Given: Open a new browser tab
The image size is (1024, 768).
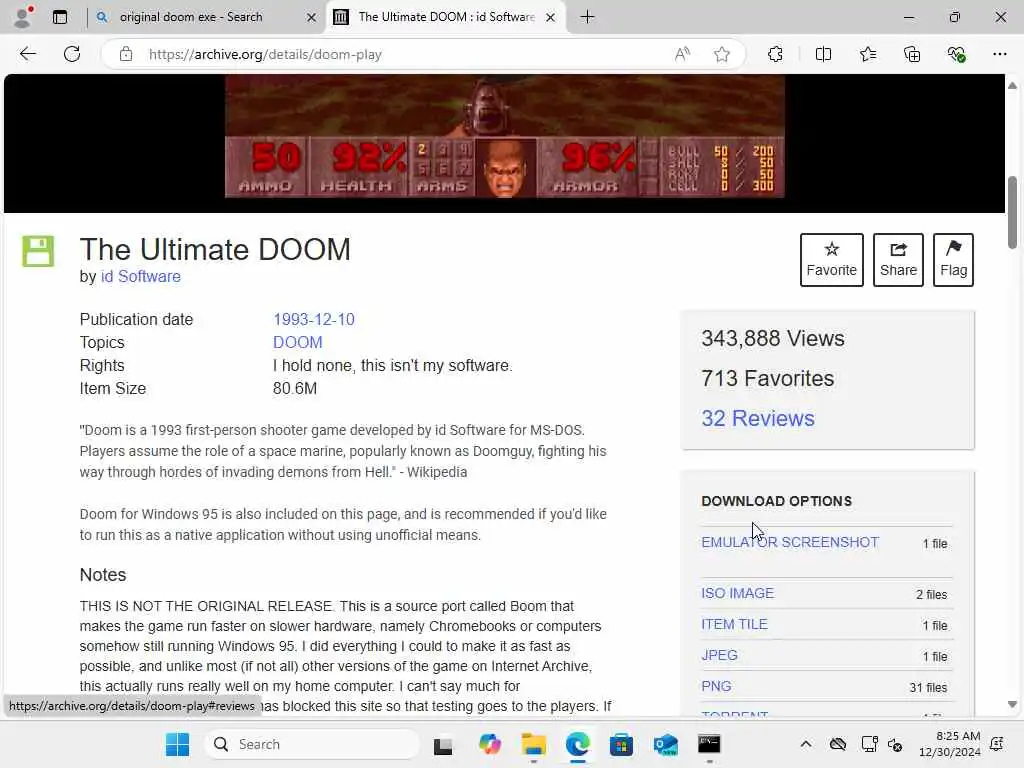Looking at the screenshot, I should coord(587,17).
